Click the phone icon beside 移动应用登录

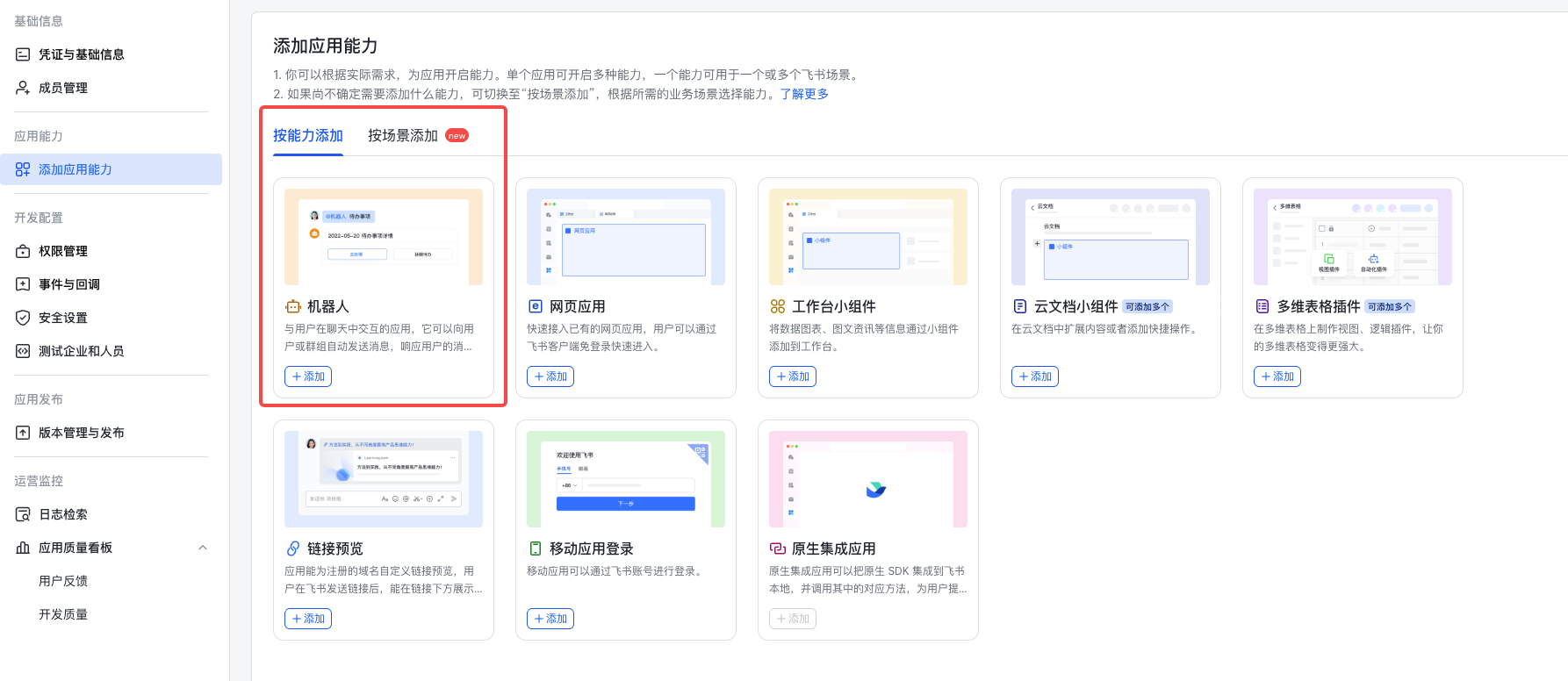tap(536, 548)
